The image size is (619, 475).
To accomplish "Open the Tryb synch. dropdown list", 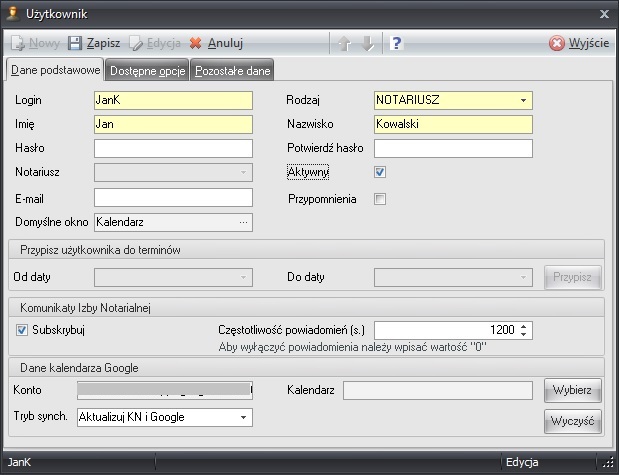I will 243,417.
